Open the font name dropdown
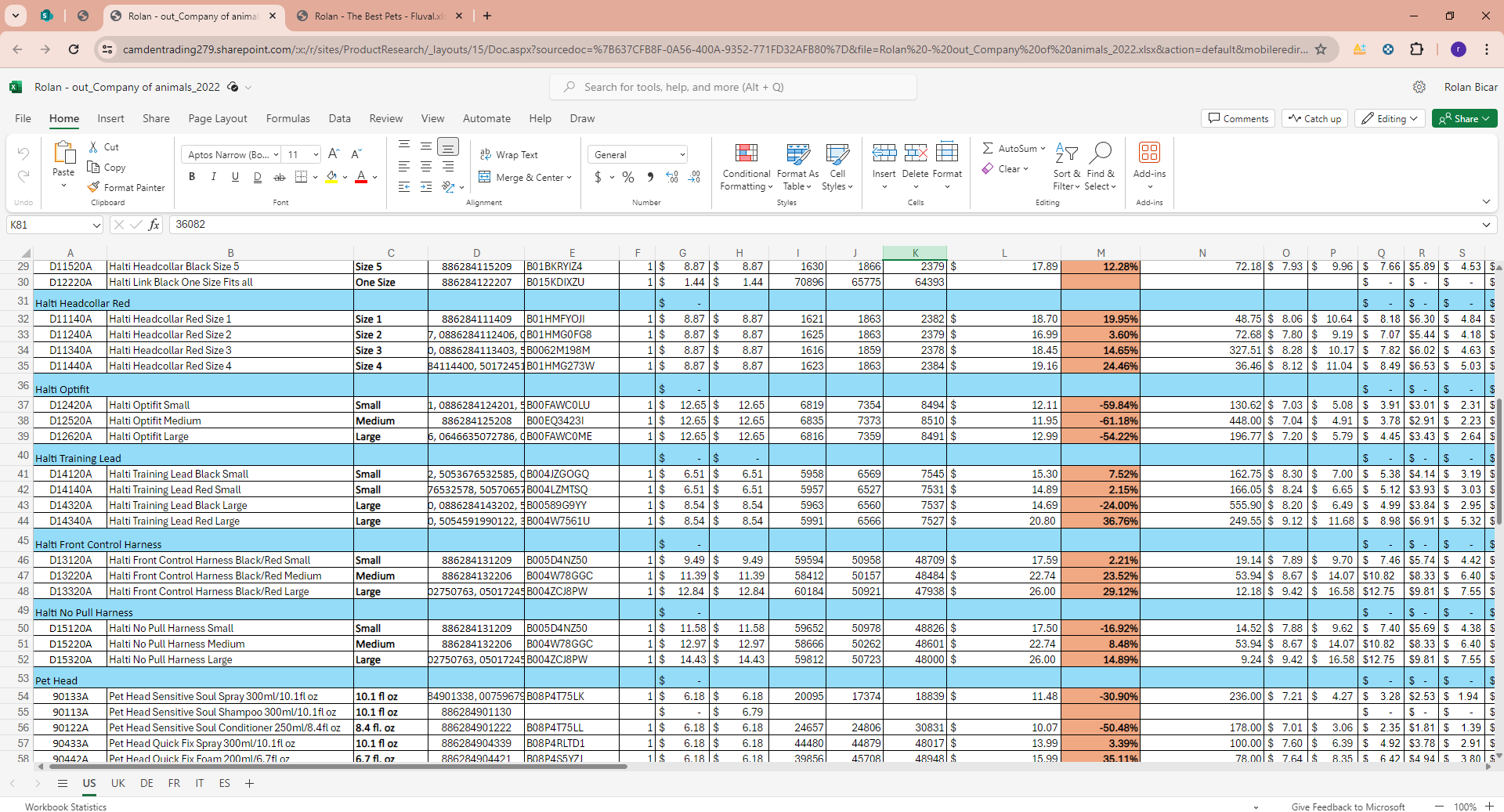 tap(276, 155)
